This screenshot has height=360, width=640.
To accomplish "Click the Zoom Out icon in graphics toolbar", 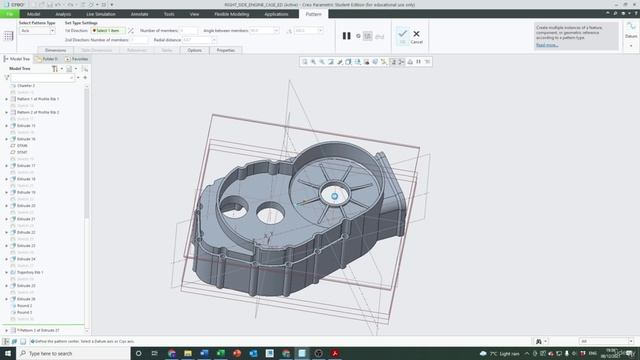I will [322, 62].
